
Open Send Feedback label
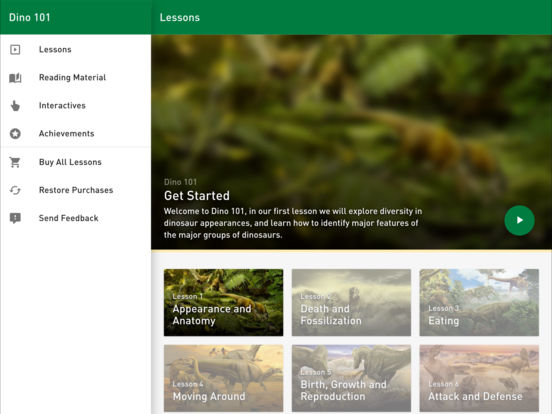[69, 218]
